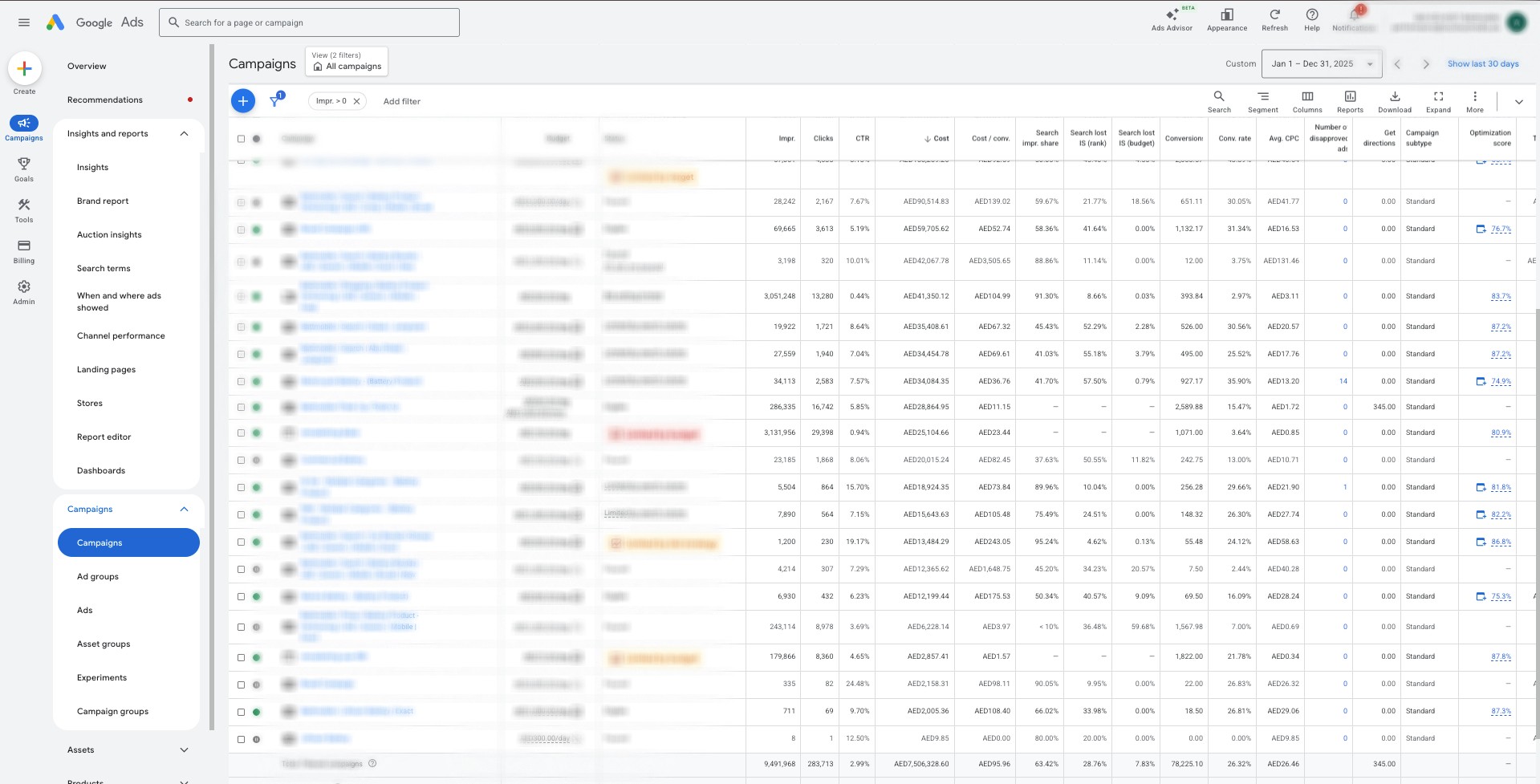The image size is (1540, 784).
Task: Click the Refresh icon
Action: [1274, 19]
